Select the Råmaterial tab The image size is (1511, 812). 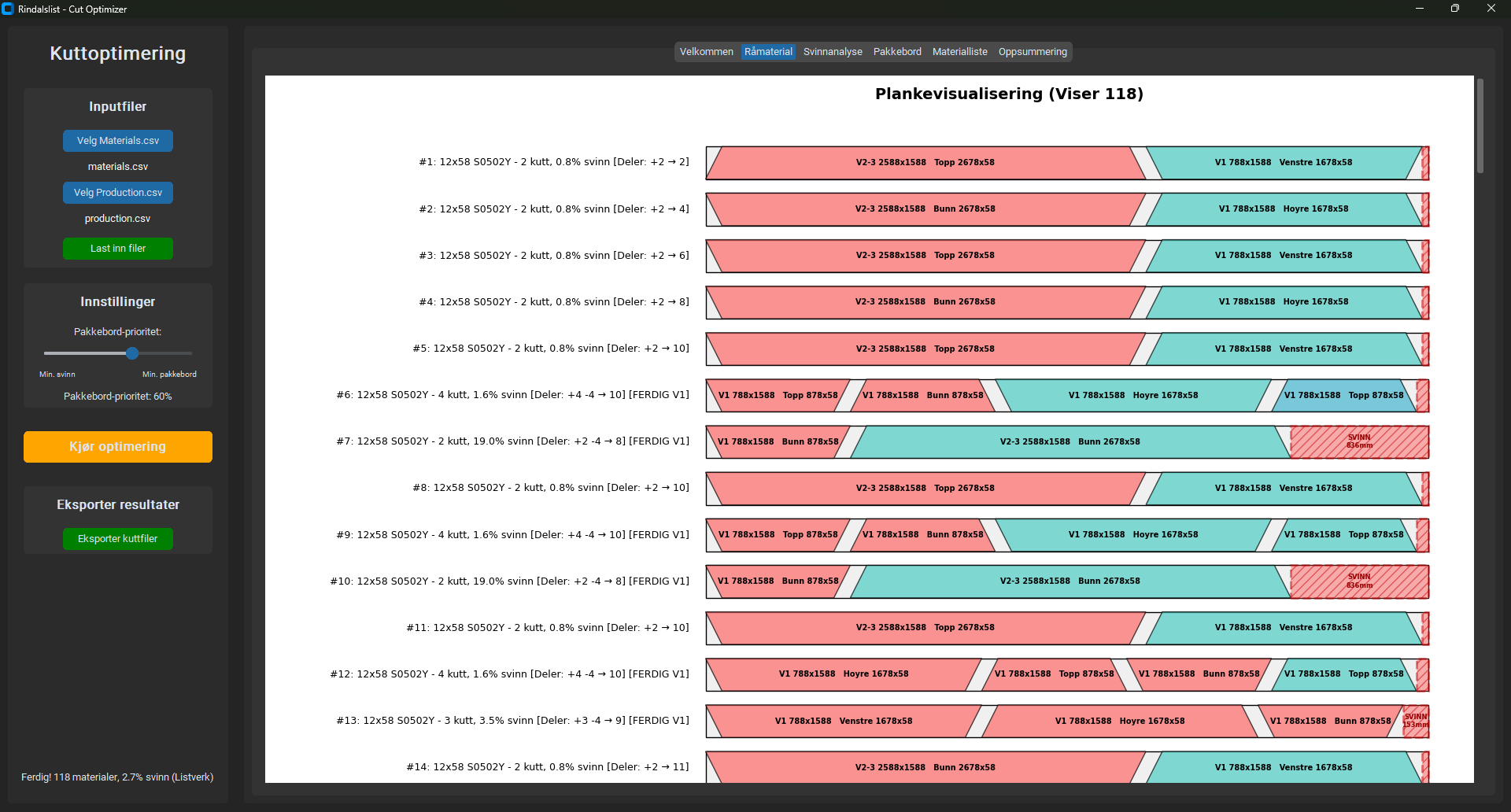768,51
